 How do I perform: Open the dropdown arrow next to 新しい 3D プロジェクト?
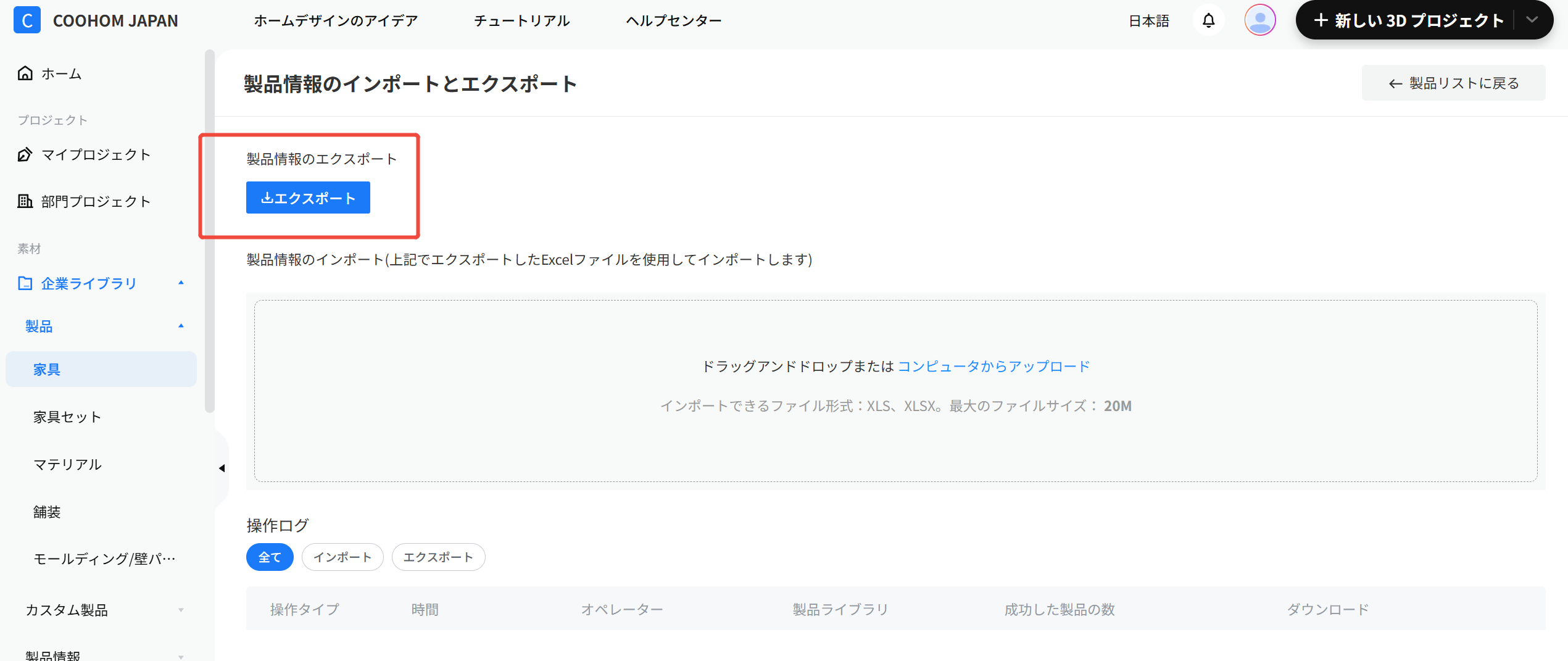(1532, 20)
